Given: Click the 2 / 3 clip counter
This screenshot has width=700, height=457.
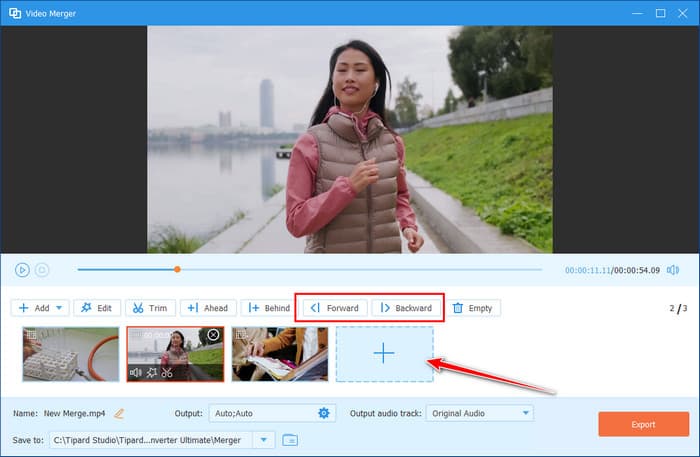Looking at the screenshot, I should 678,308.
